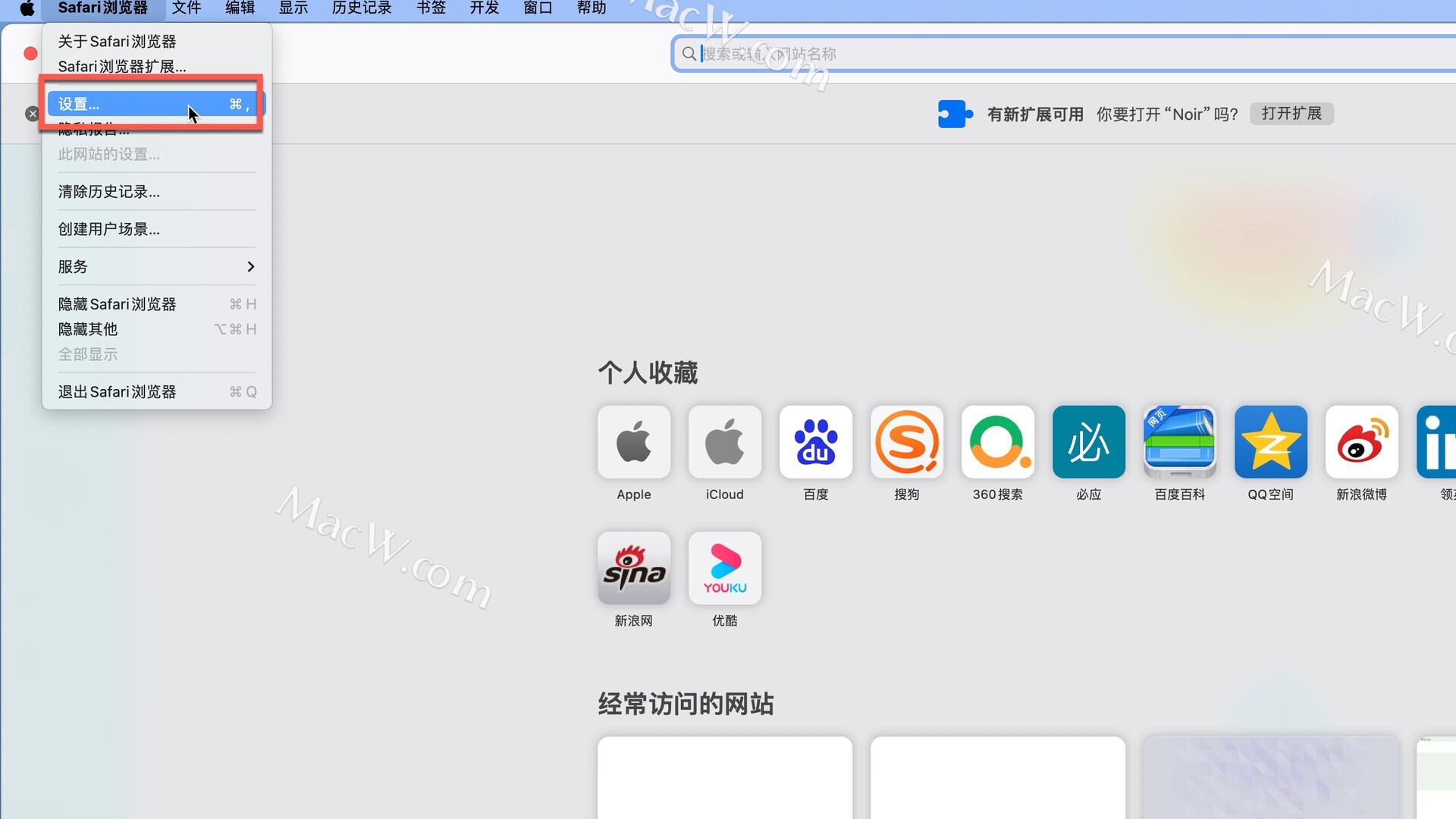The height and width of the screenshot is (819, 1456).
Task: Click the 个人收藏 heading
Action: pos(648,373)
